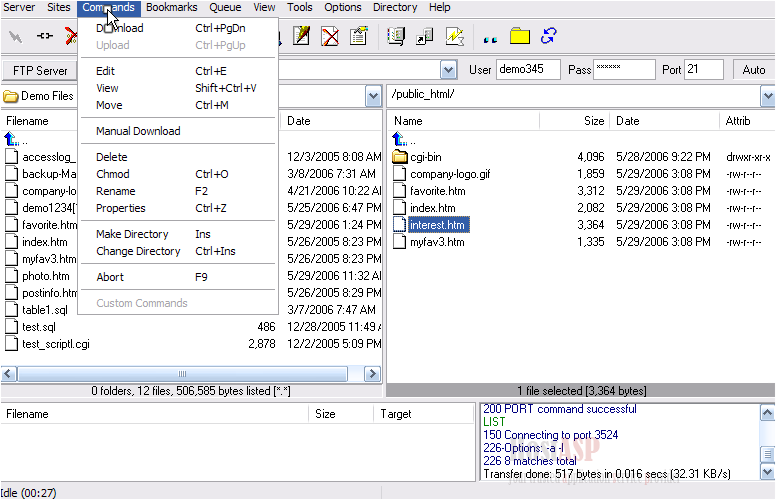This screenshot has height=500, width=776.
Task: Click the Port input field
Action: tap(704, 69)
